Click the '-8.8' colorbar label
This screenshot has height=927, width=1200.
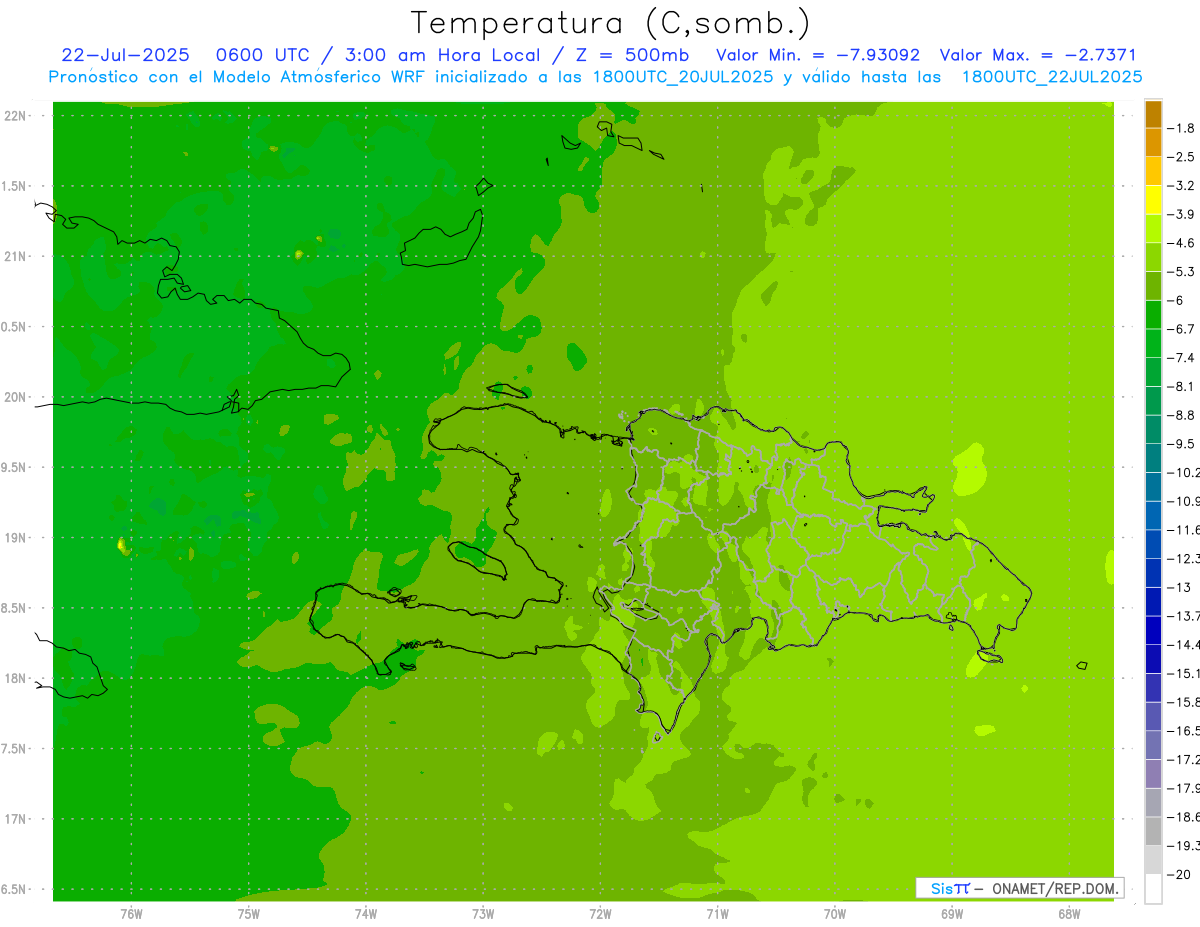[1182, 415]
